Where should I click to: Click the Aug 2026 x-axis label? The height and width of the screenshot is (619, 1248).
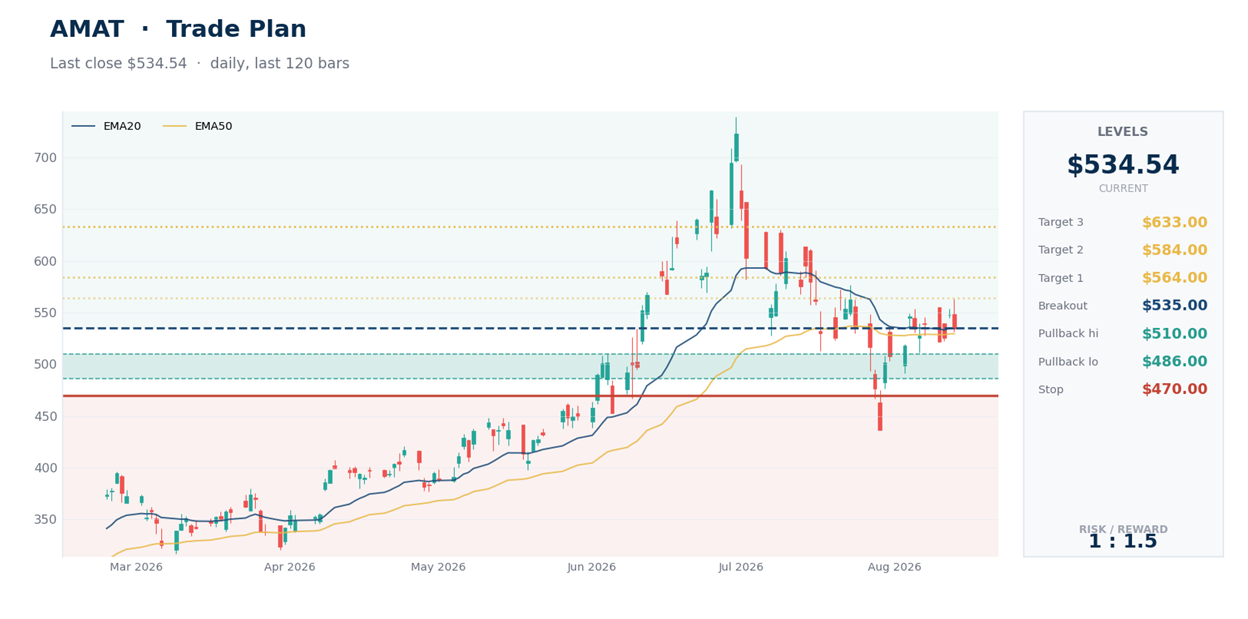pos(894,567)
